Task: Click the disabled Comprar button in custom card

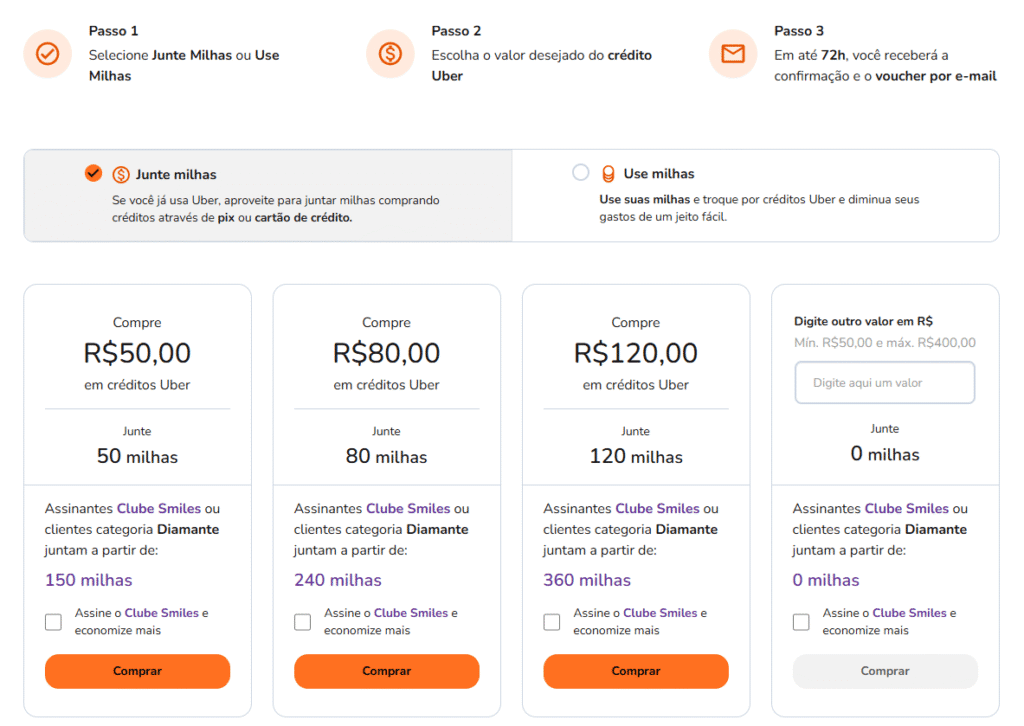Action: [x=884, y=671]
